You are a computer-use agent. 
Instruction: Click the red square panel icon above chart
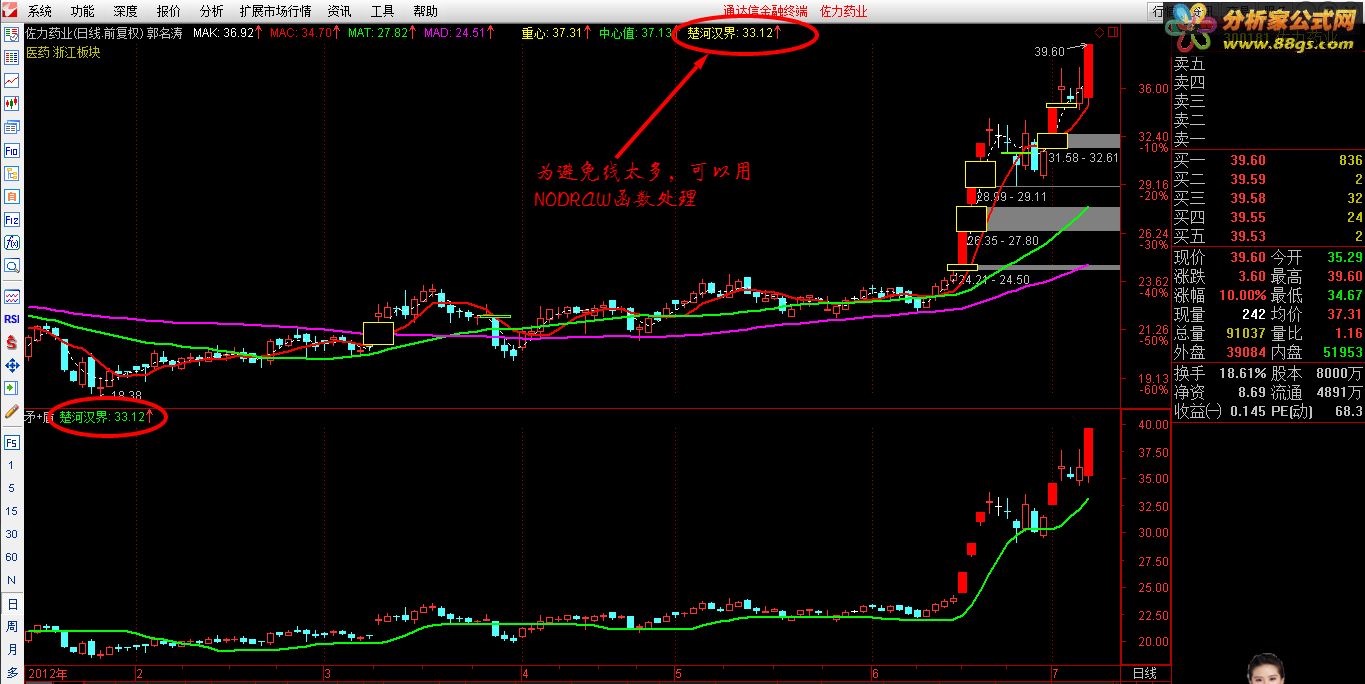click(1113, 33)
